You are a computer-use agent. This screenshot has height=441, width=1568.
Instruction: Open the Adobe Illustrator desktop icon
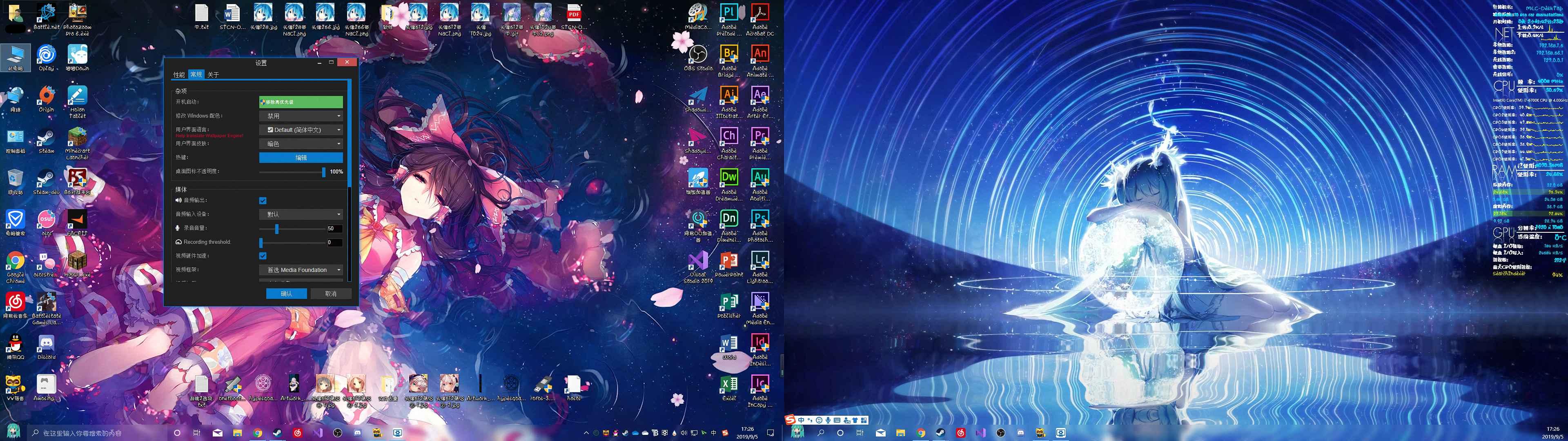click(x=728, y=102)
